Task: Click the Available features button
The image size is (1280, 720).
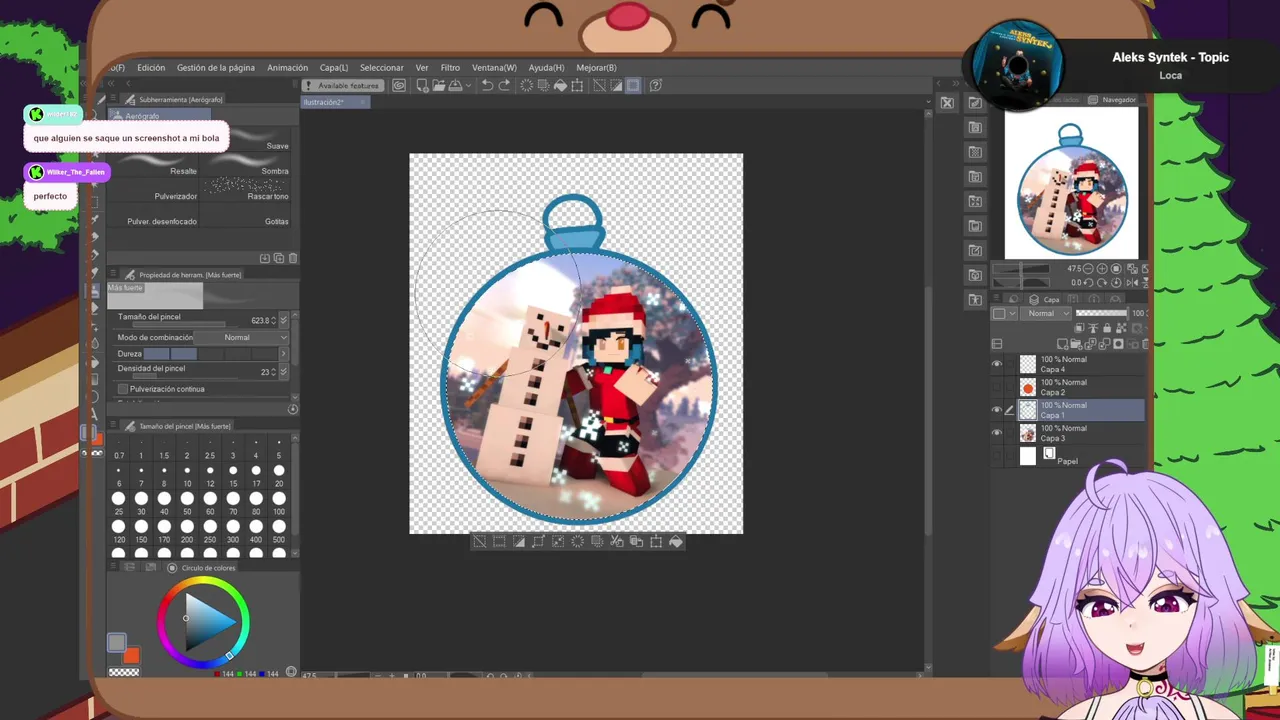Action: point(345,85)
